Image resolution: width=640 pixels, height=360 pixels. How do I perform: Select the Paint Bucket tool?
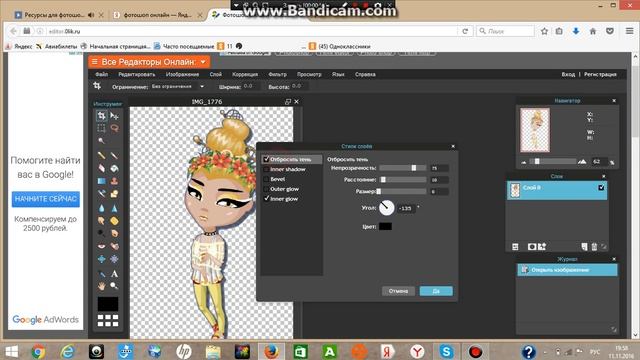(x=114, y=168)
